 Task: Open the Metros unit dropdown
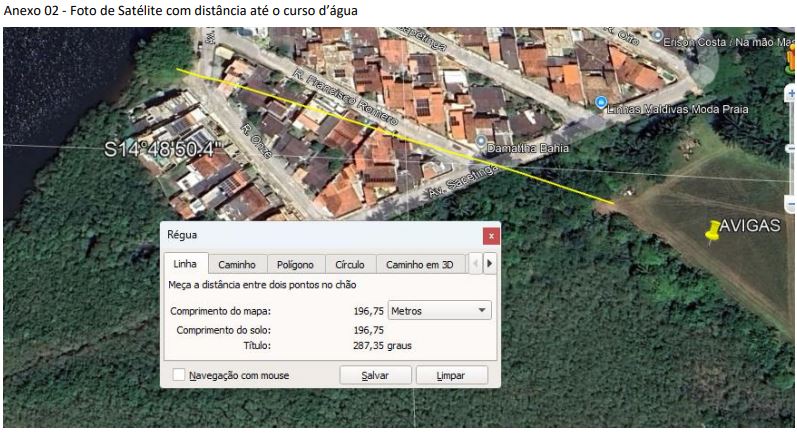click(440, 311)
